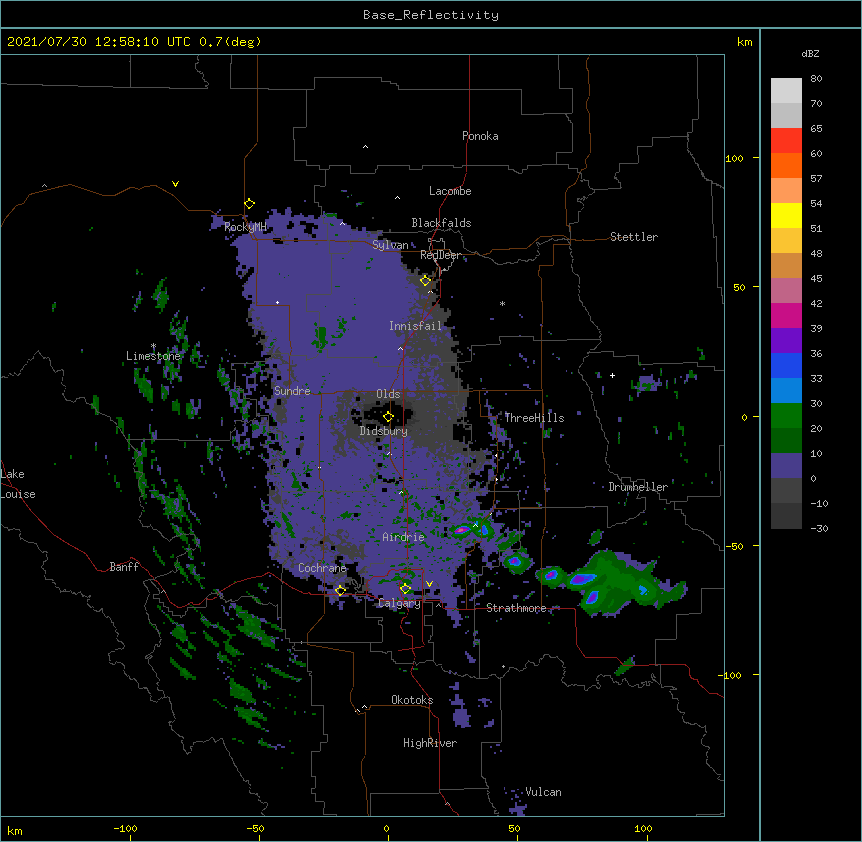Click the Innisfail city label
862x842 pixels.
416,326
